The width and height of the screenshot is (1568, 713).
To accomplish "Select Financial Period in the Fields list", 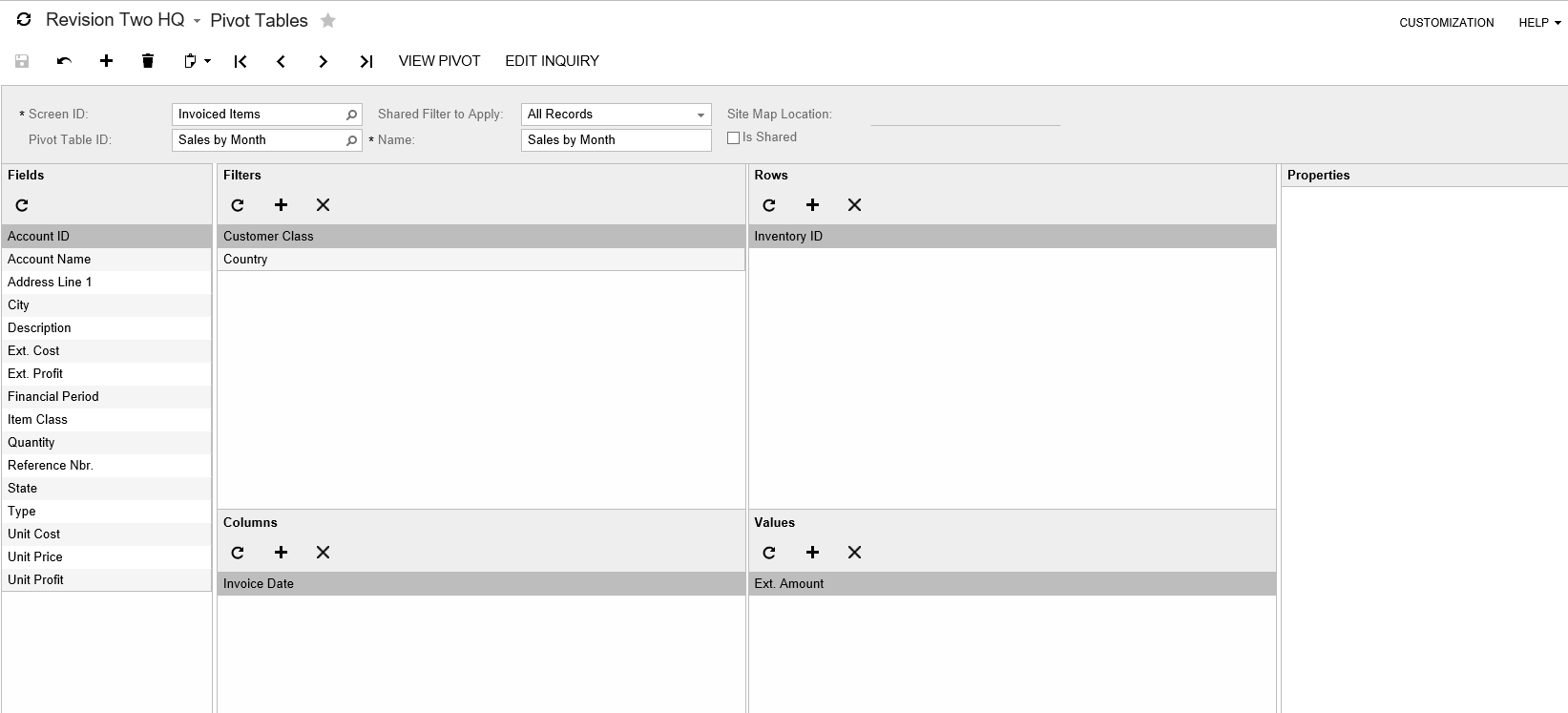I will pyautogui.click(x=53, y=396).
